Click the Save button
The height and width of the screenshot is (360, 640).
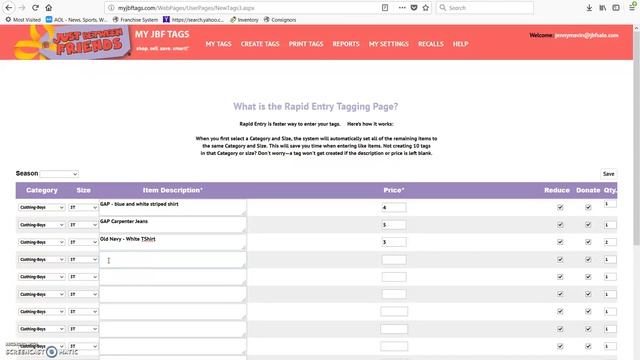608,174
